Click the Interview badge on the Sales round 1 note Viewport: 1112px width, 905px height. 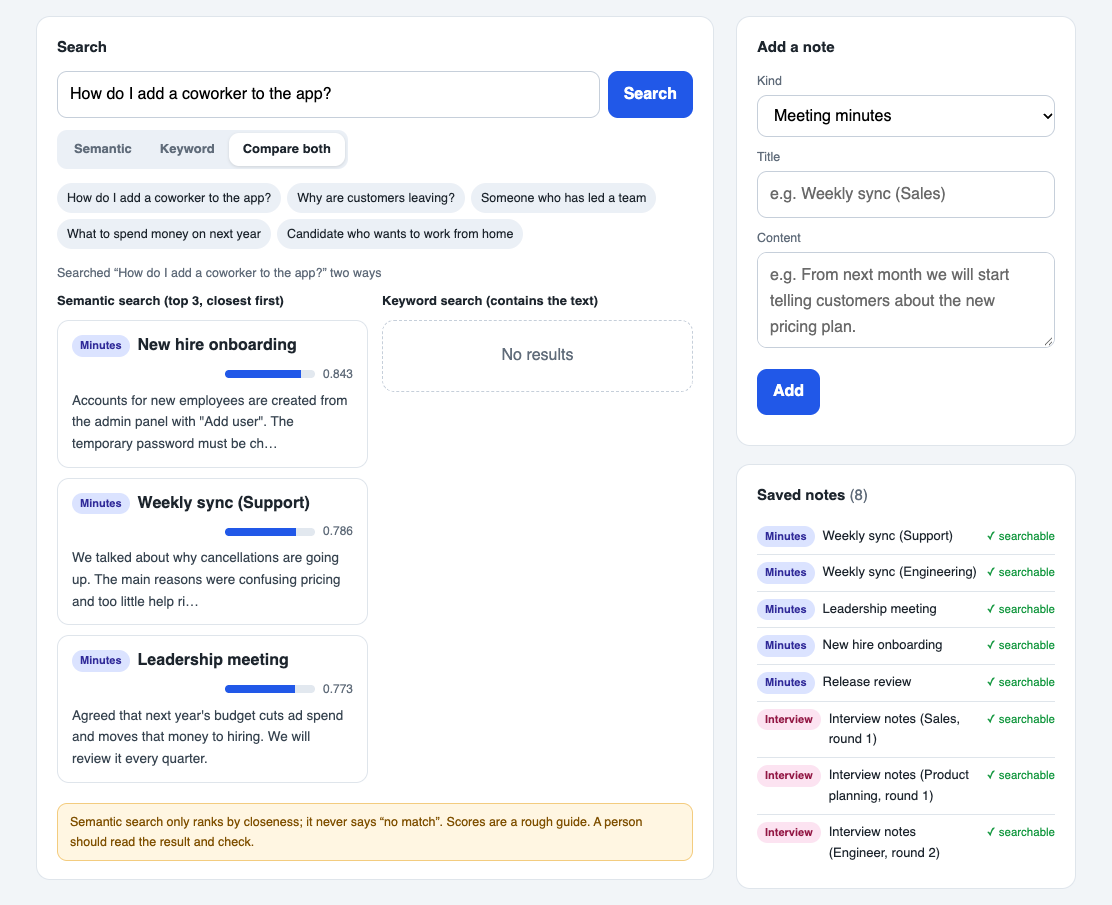click(x=789, y=719)
